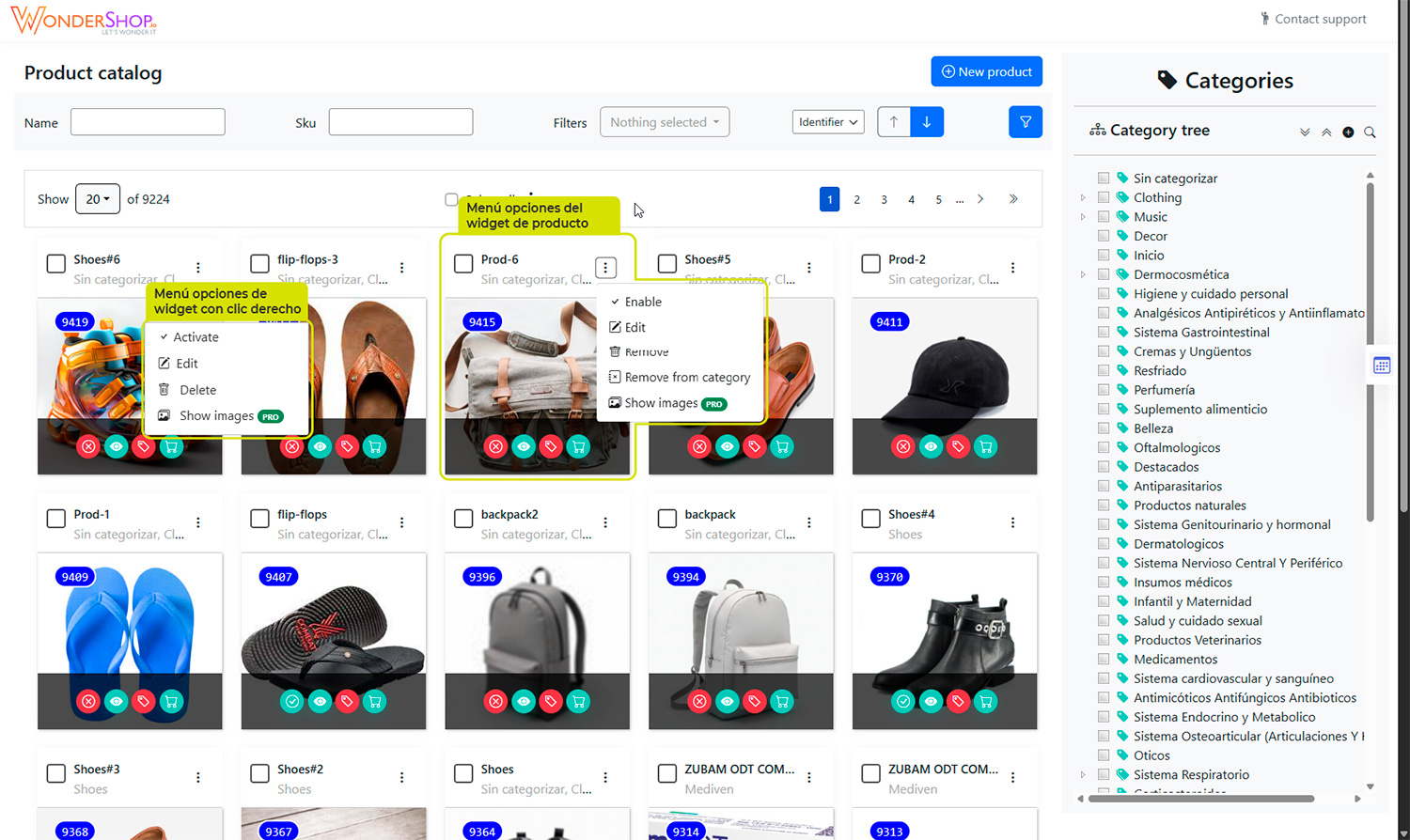
Task: Open options menu of the Shoes#5 card
Action: (x=809, y=268)
